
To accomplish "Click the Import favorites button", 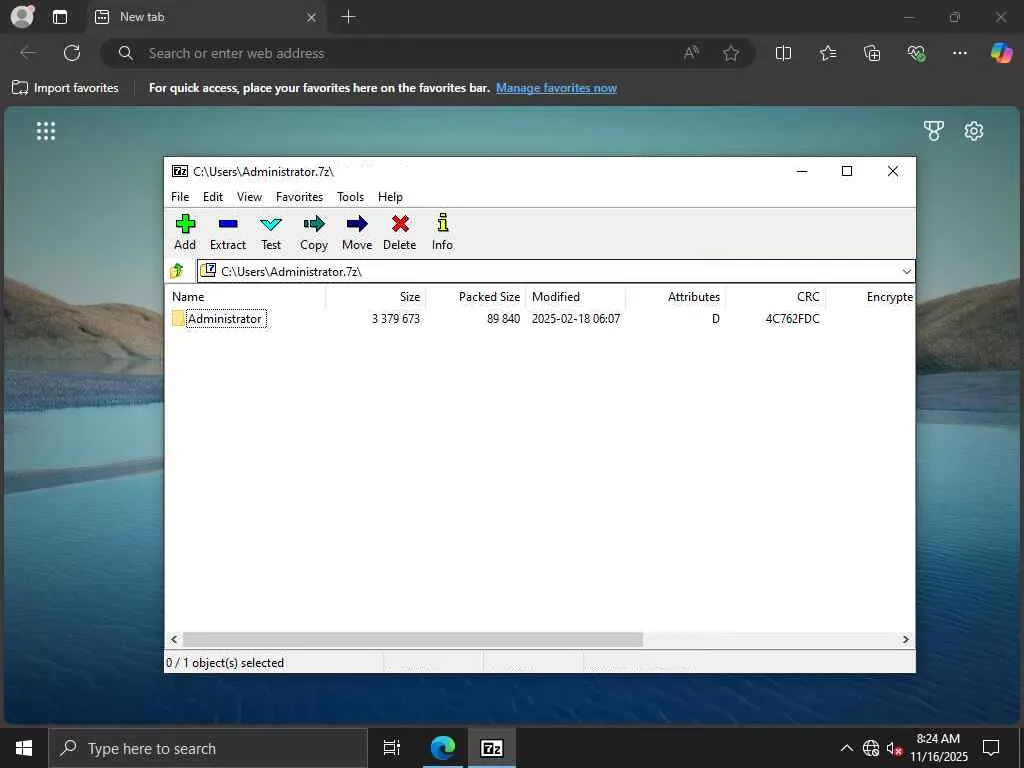I will point(65,88).
